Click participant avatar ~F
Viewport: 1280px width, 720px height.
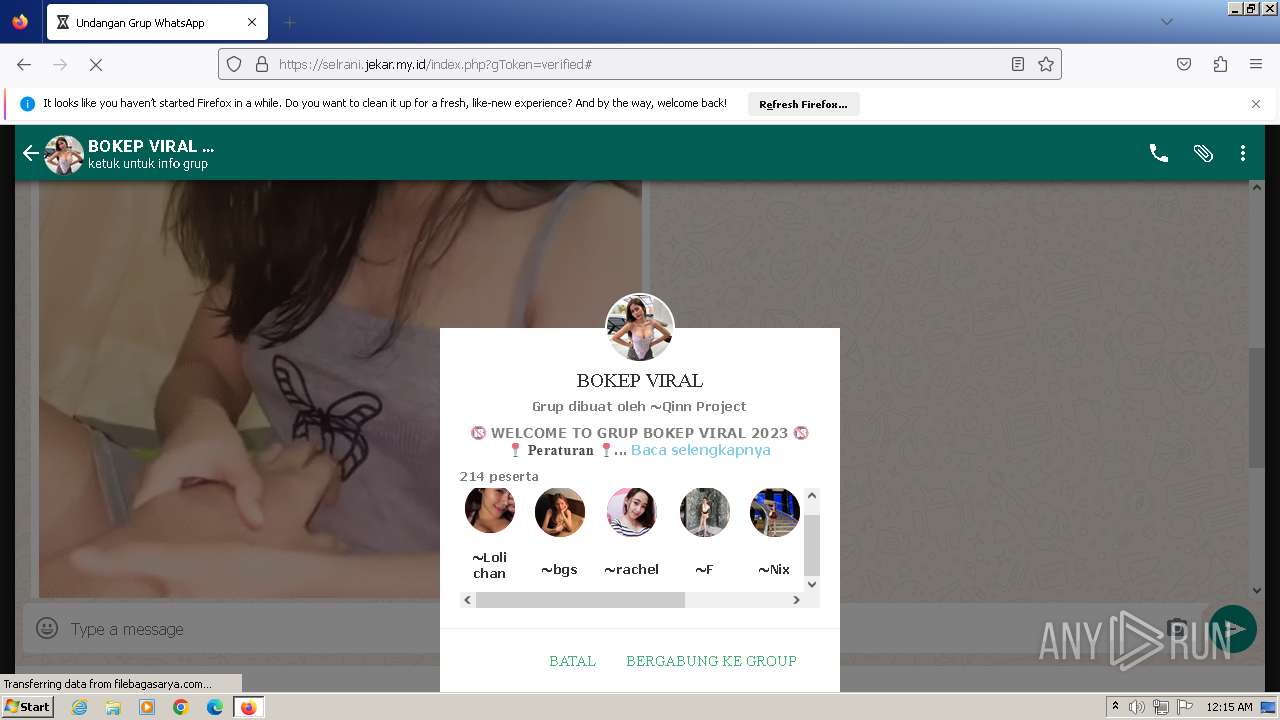(x=705, y=512)
